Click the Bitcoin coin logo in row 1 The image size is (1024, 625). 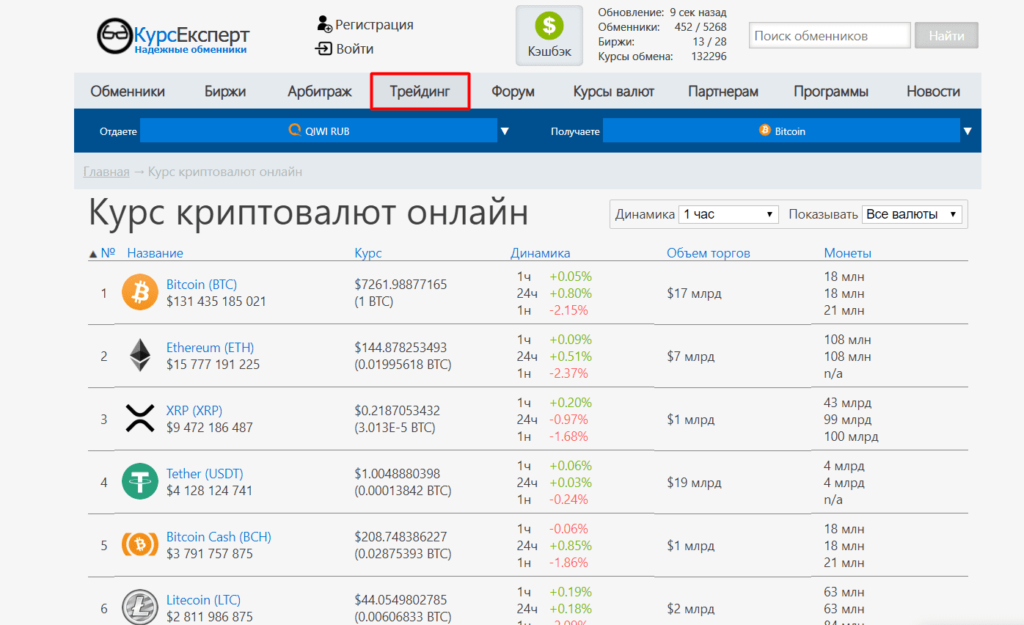tap(140, 292)
